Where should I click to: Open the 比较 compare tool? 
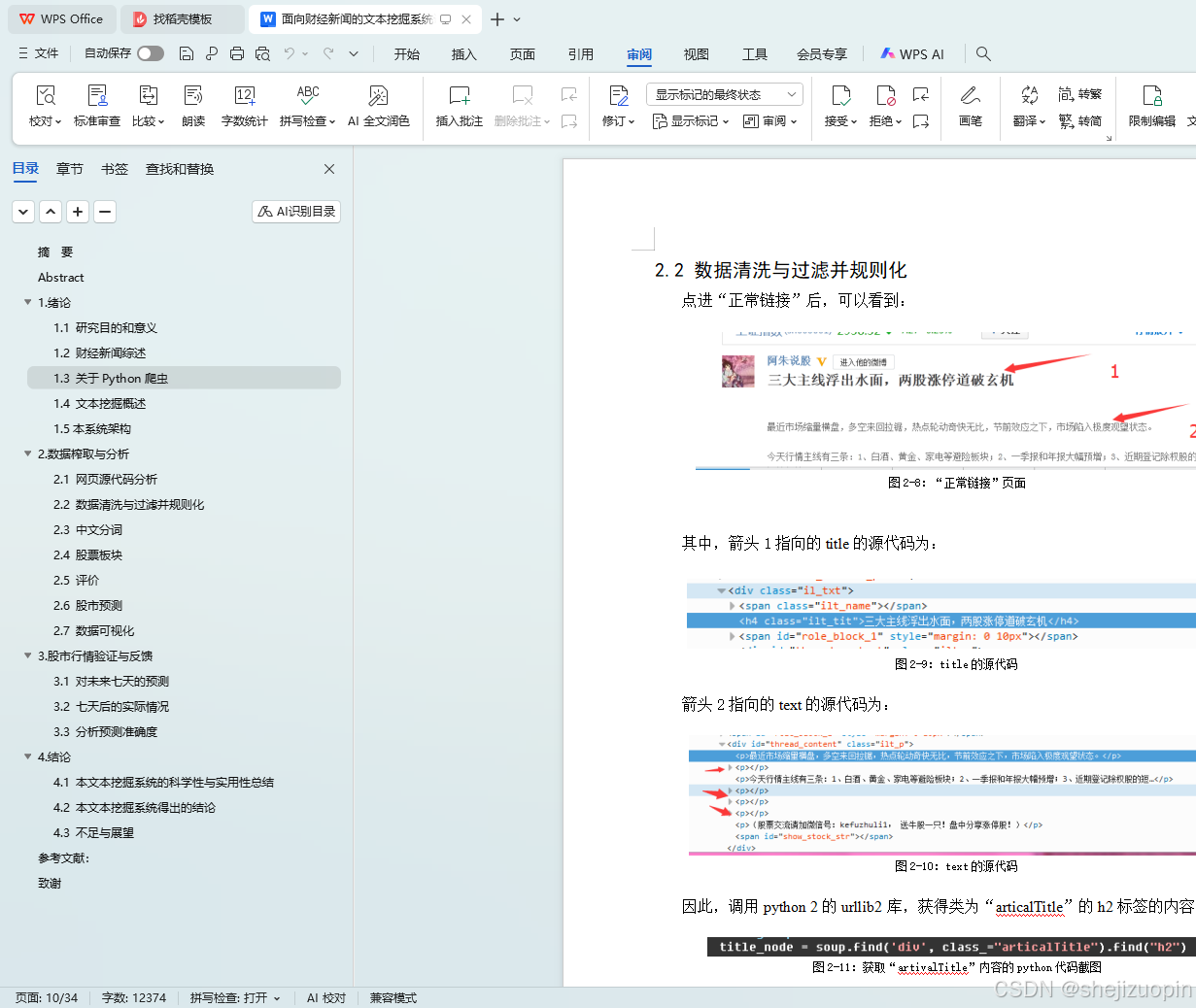(x=148, y=106)
